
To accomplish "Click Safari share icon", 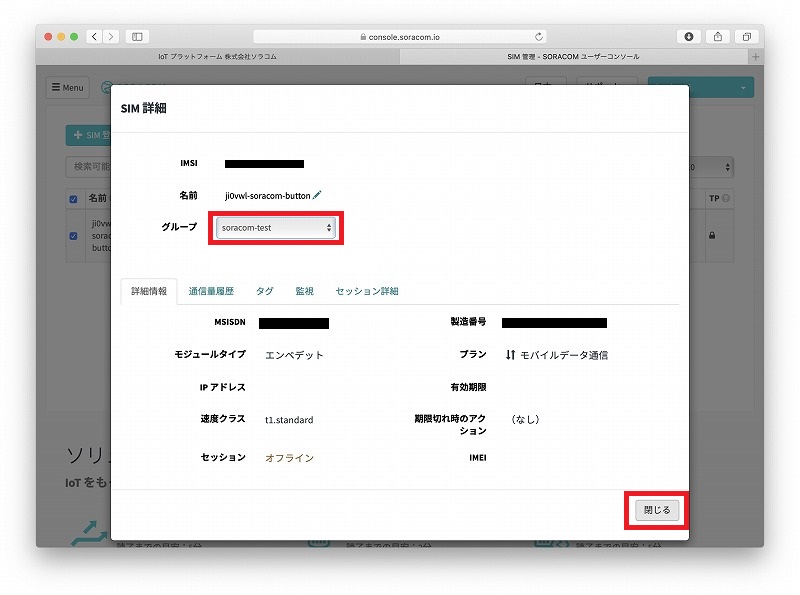I will pos(717,36).
